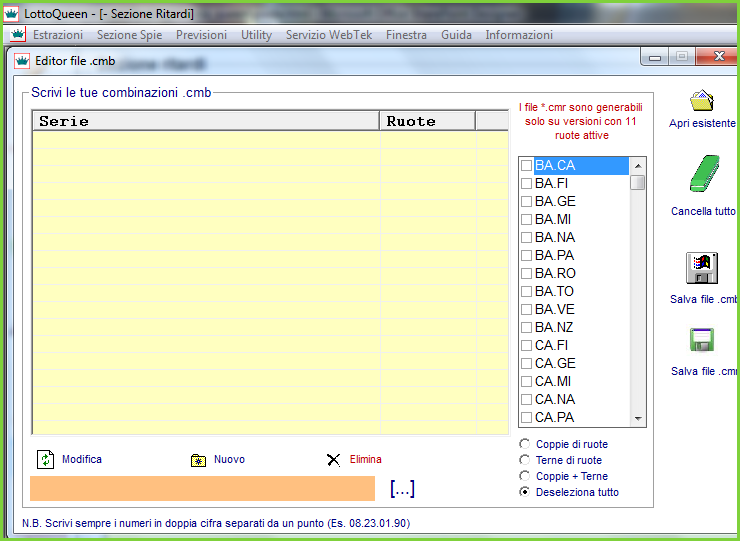Check the BA.TO checkbox
The height and width of the screenshot is (541, 740).
point(526,291)
